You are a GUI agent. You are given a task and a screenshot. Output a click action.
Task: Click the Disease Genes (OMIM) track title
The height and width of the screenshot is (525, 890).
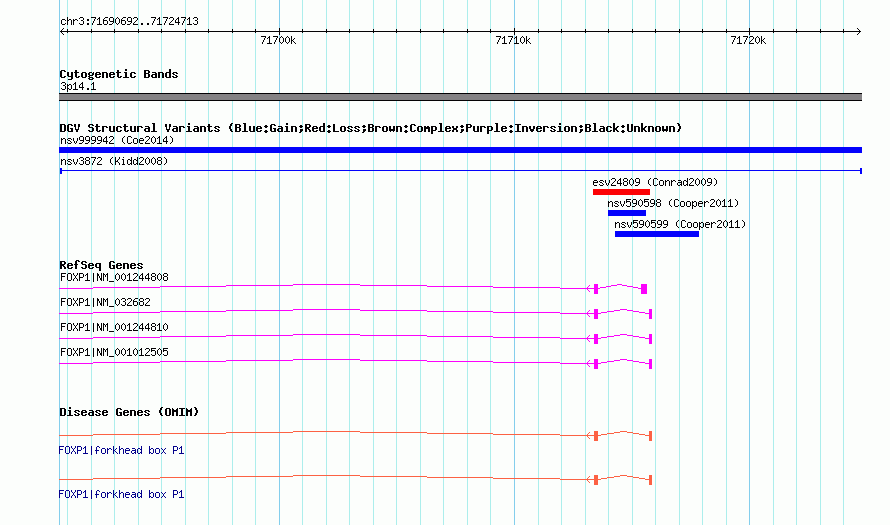129,412
